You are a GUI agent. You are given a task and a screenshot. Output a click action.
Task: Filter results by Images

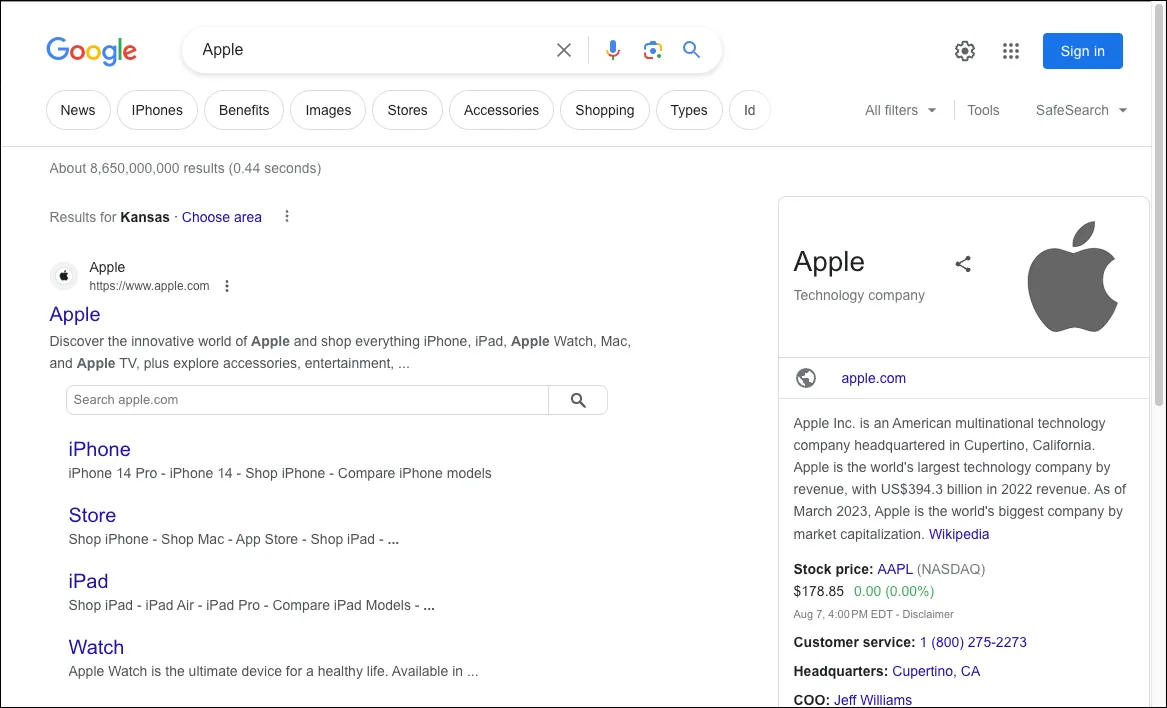tap(328, 110)
